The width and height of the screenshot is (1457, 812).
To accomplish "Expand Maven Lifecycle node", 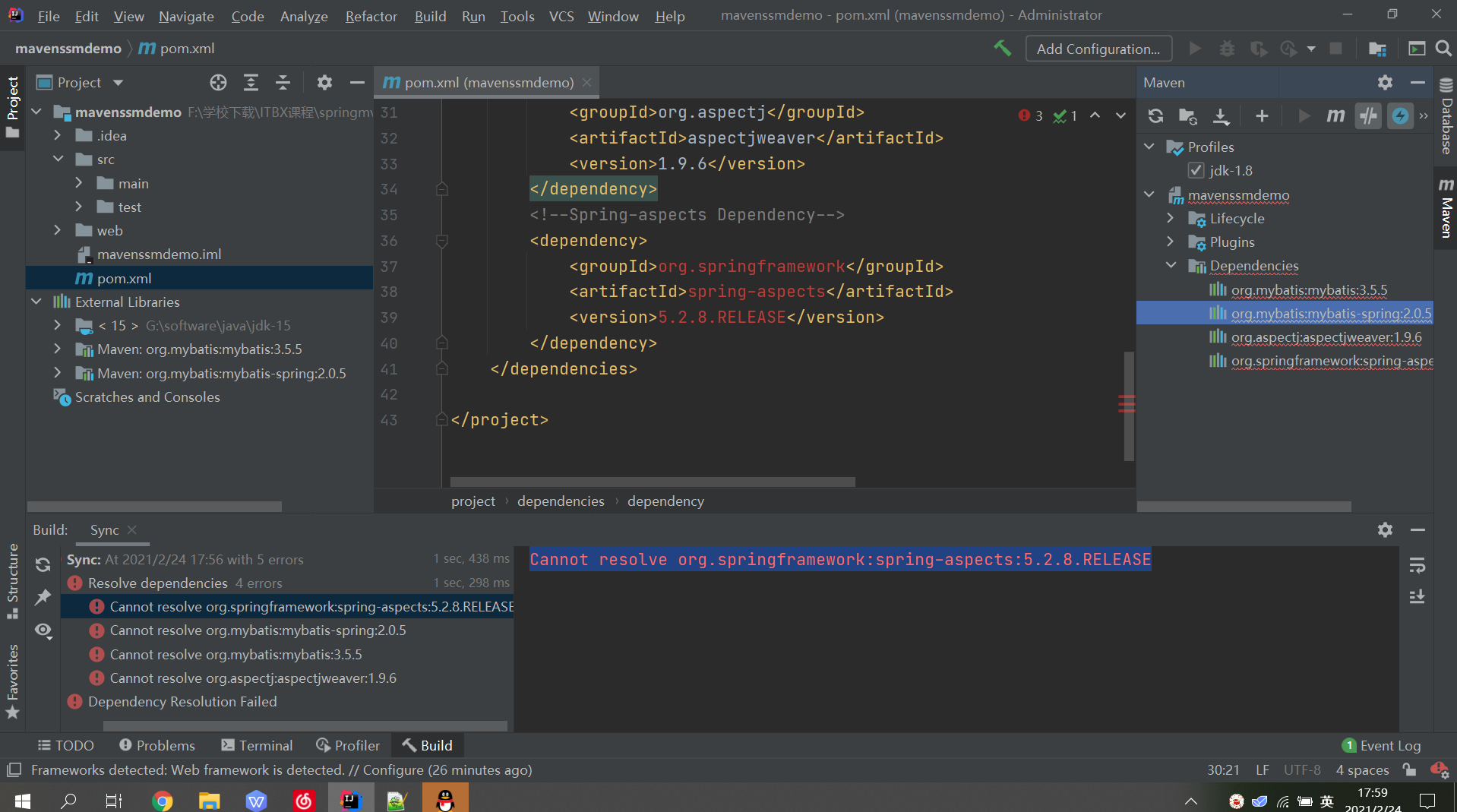I will (x=1171, y=218).
